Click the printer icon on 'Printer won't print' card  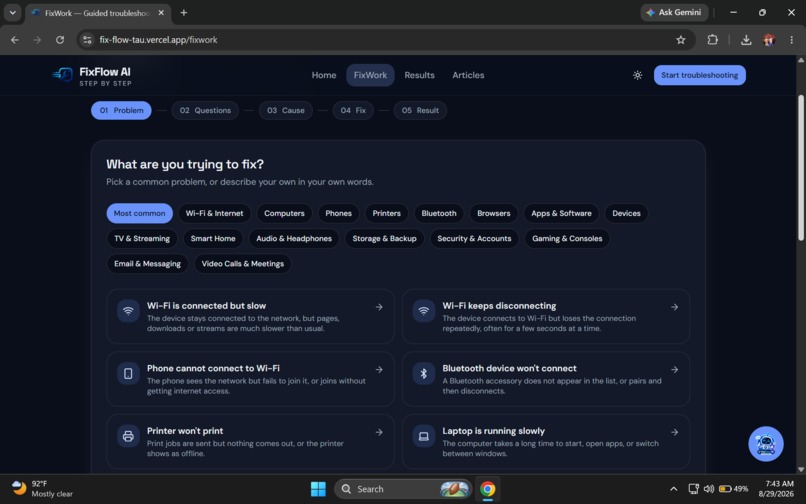(x=128, y=436)
